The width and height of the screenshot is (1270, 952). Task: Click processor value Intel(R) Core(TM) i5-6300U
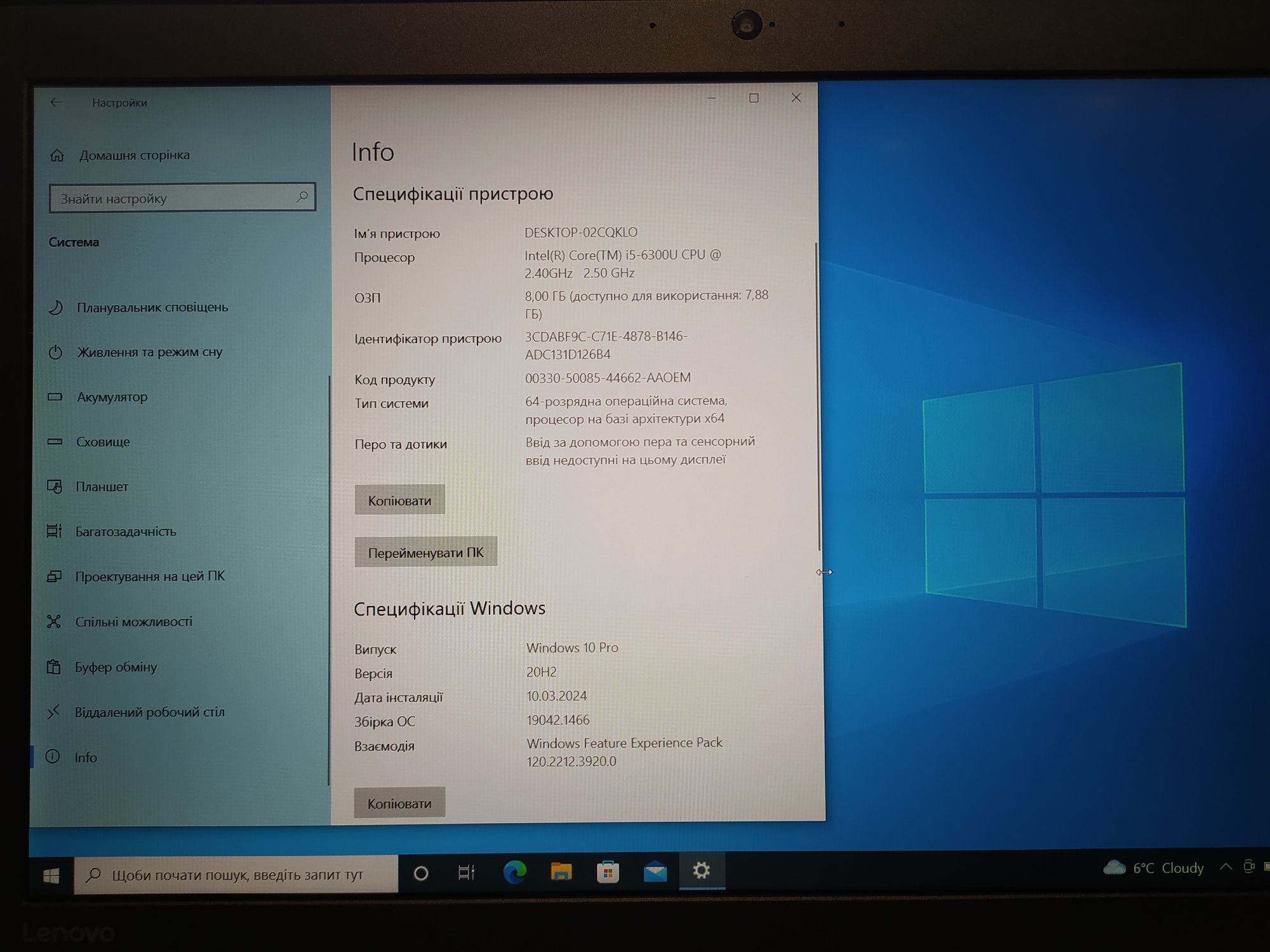622,263
